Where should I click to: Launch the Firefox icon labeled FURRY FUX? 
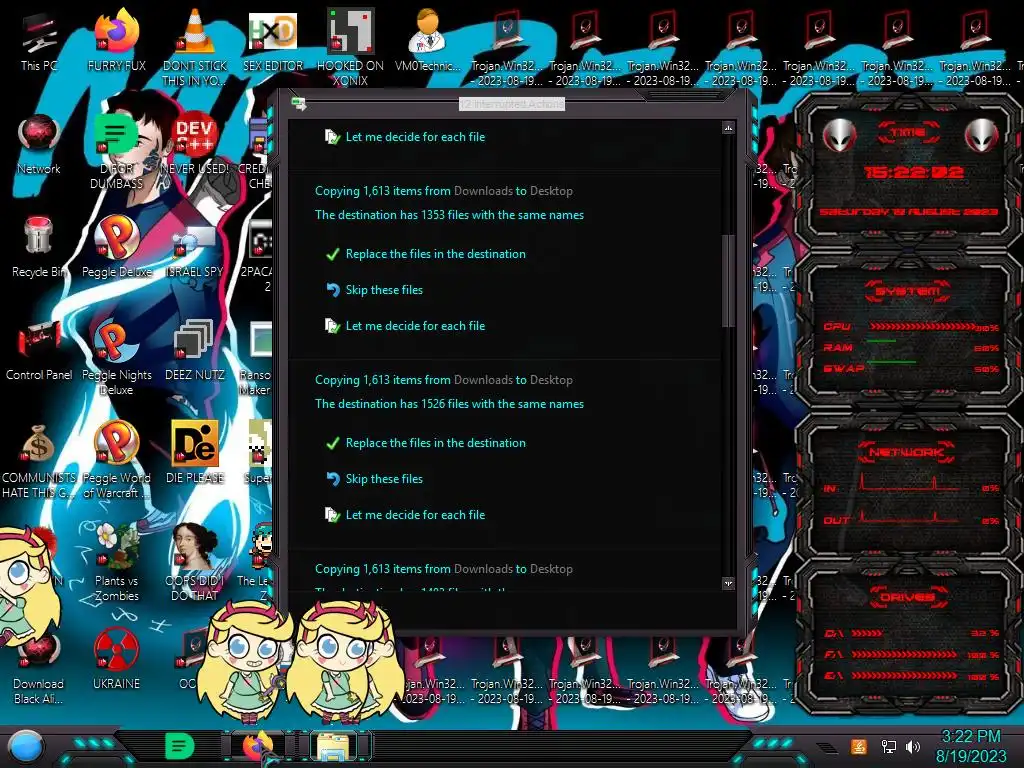(116, 42)
